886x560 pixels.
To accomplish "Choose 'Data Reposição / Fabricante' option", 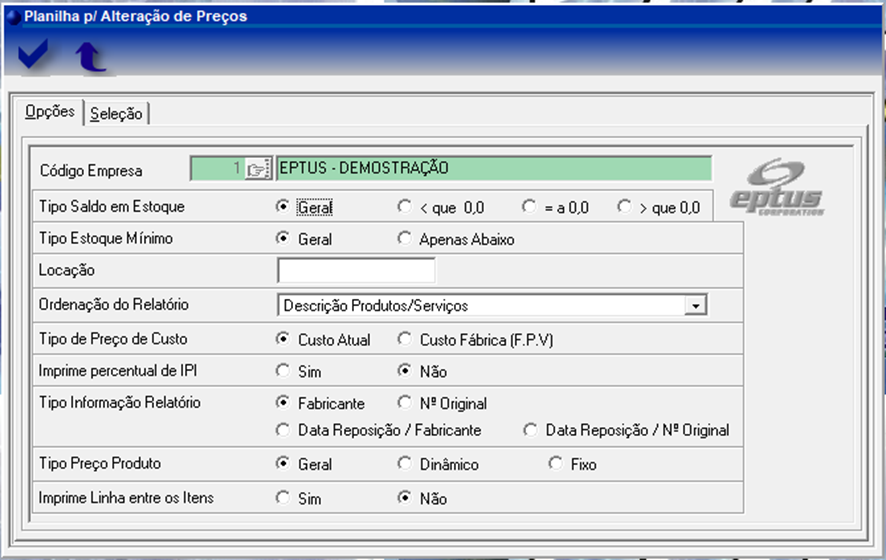I will (x=283, y=430).
